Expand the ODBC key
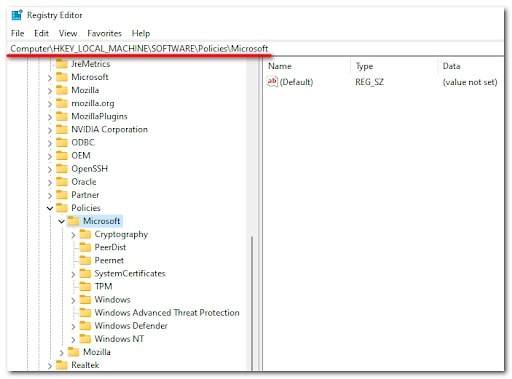The height and width of the screenshot is (379, 512). 50,143
